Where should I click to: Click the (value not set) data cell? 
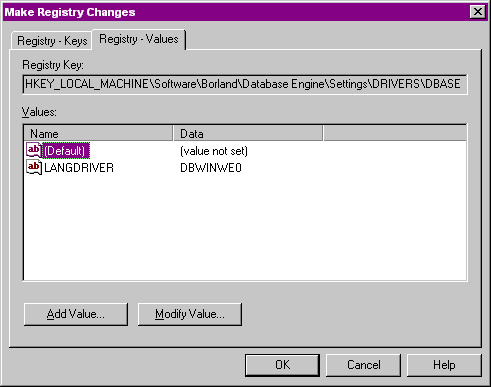click(x=214, y=151)
